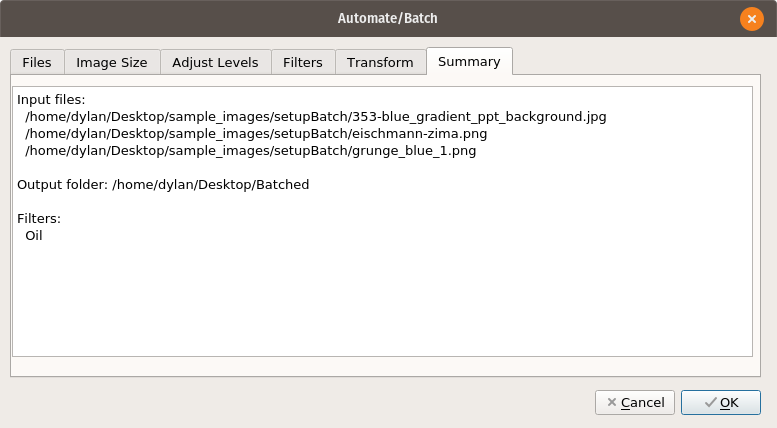Switch to the Files tab
Image resolution: width=777 pixels, height=428 pixels.
[37, 62]
